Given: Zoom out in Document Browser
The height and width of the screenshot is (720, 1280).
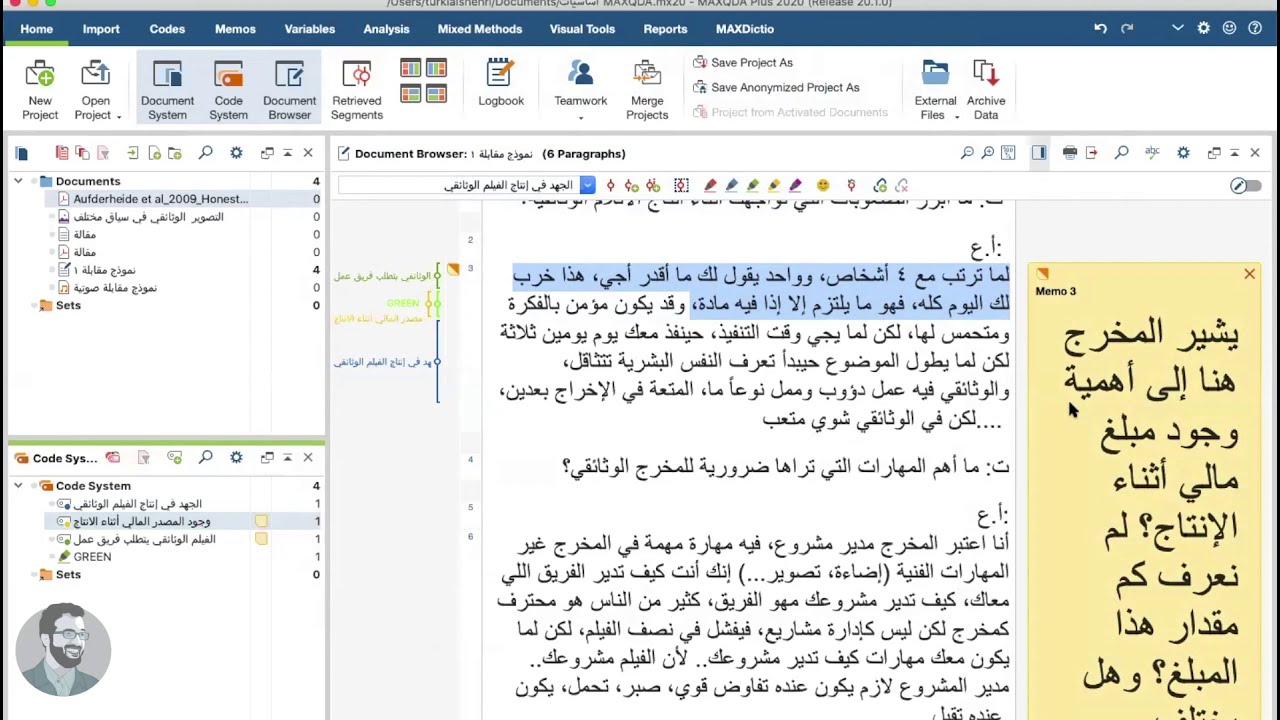Looking at the screenshot, I should click(x=967, y=153).
